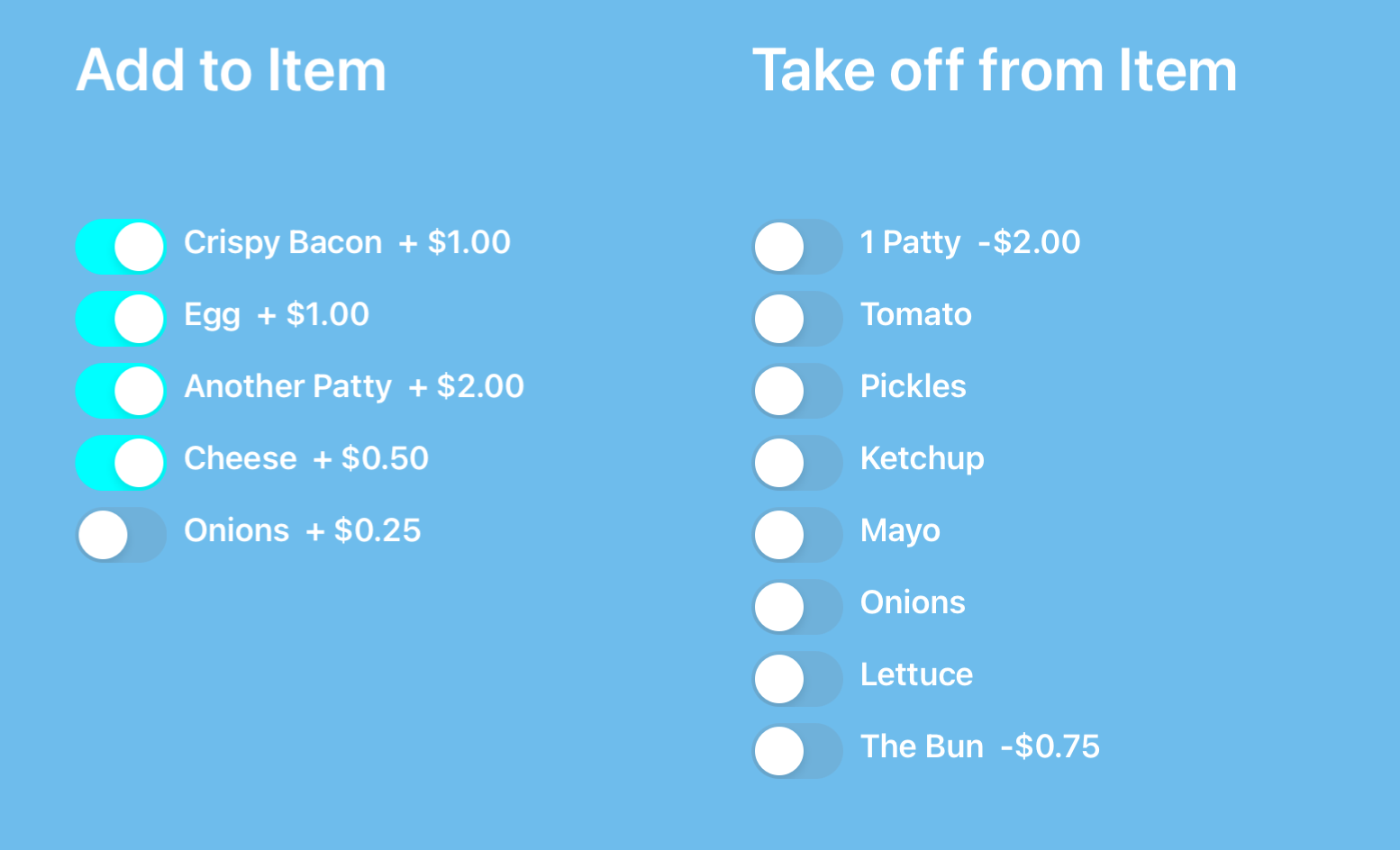Image resolution: width=1400 pixels, height=850 pixels.
Task: Toggle off Another Patty add-on
Action: tap(121, 390)
